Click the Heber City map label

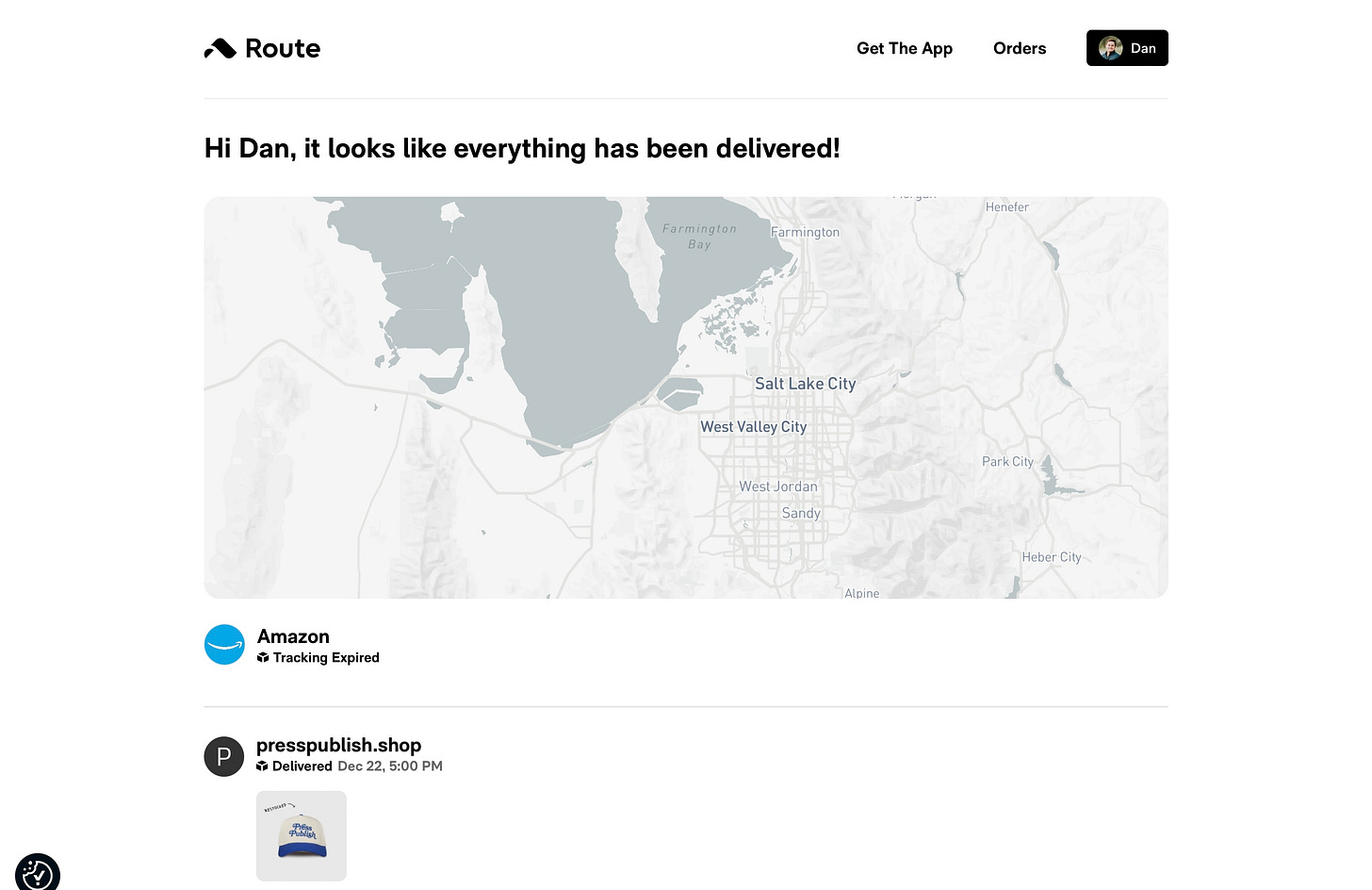point(1052,557)
